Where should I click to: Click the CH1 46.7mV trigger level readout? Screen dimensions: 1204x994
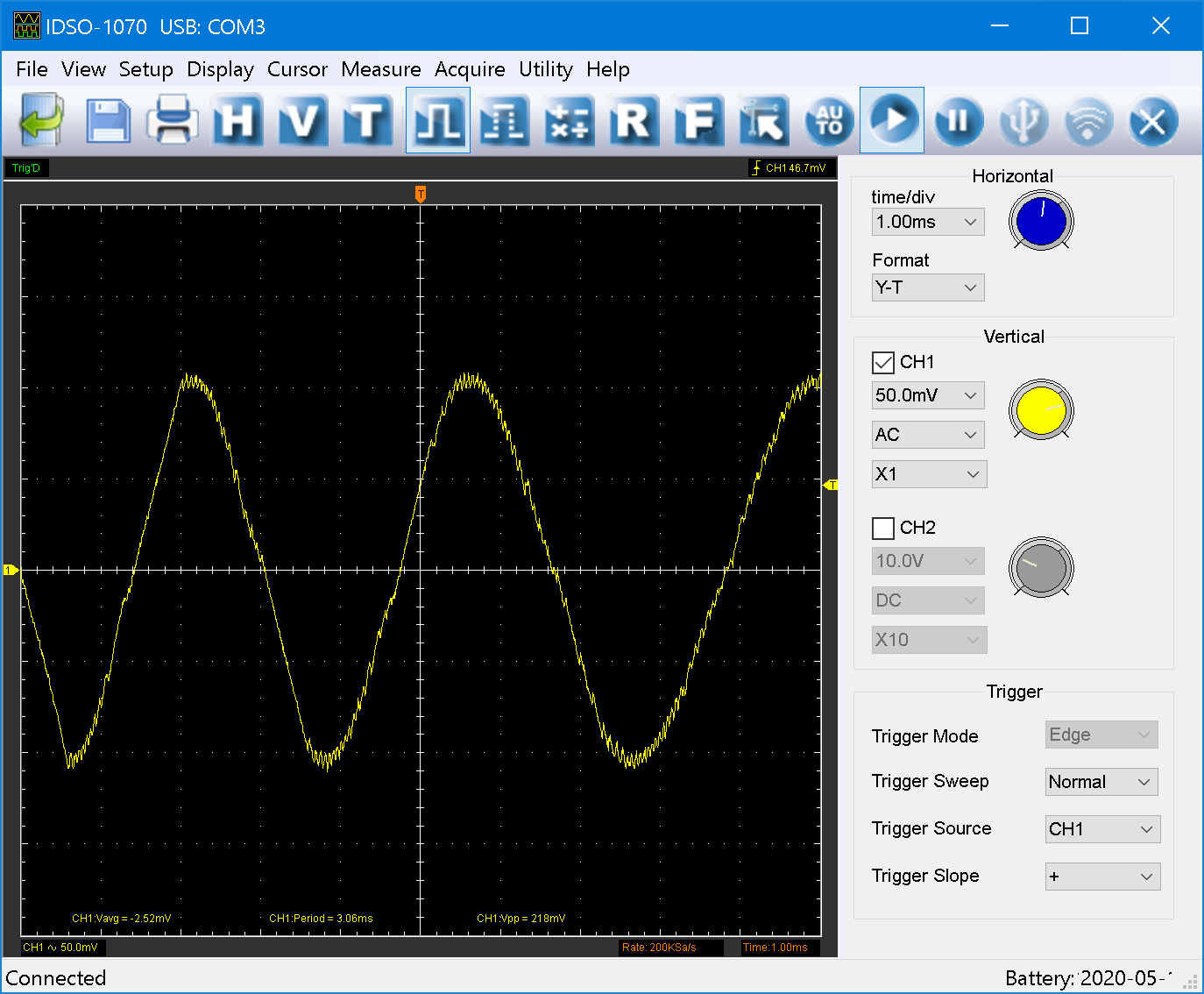790,168
